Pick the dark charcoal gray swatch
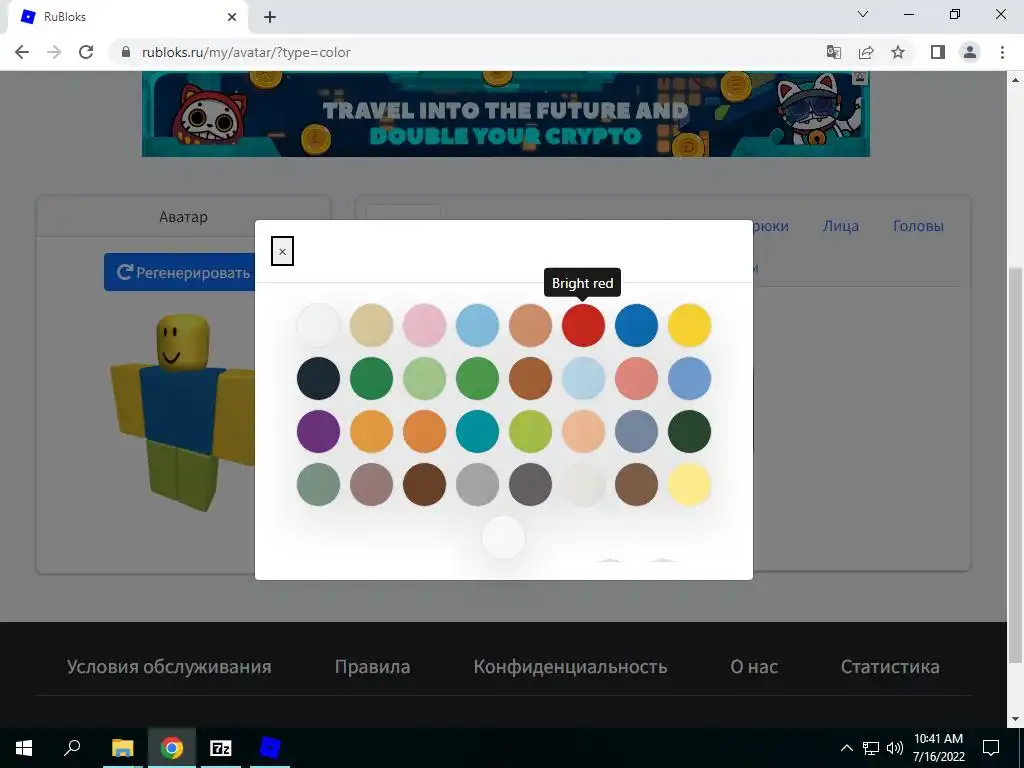Viewport: 1024px width, 768px height. coord(530,485)
